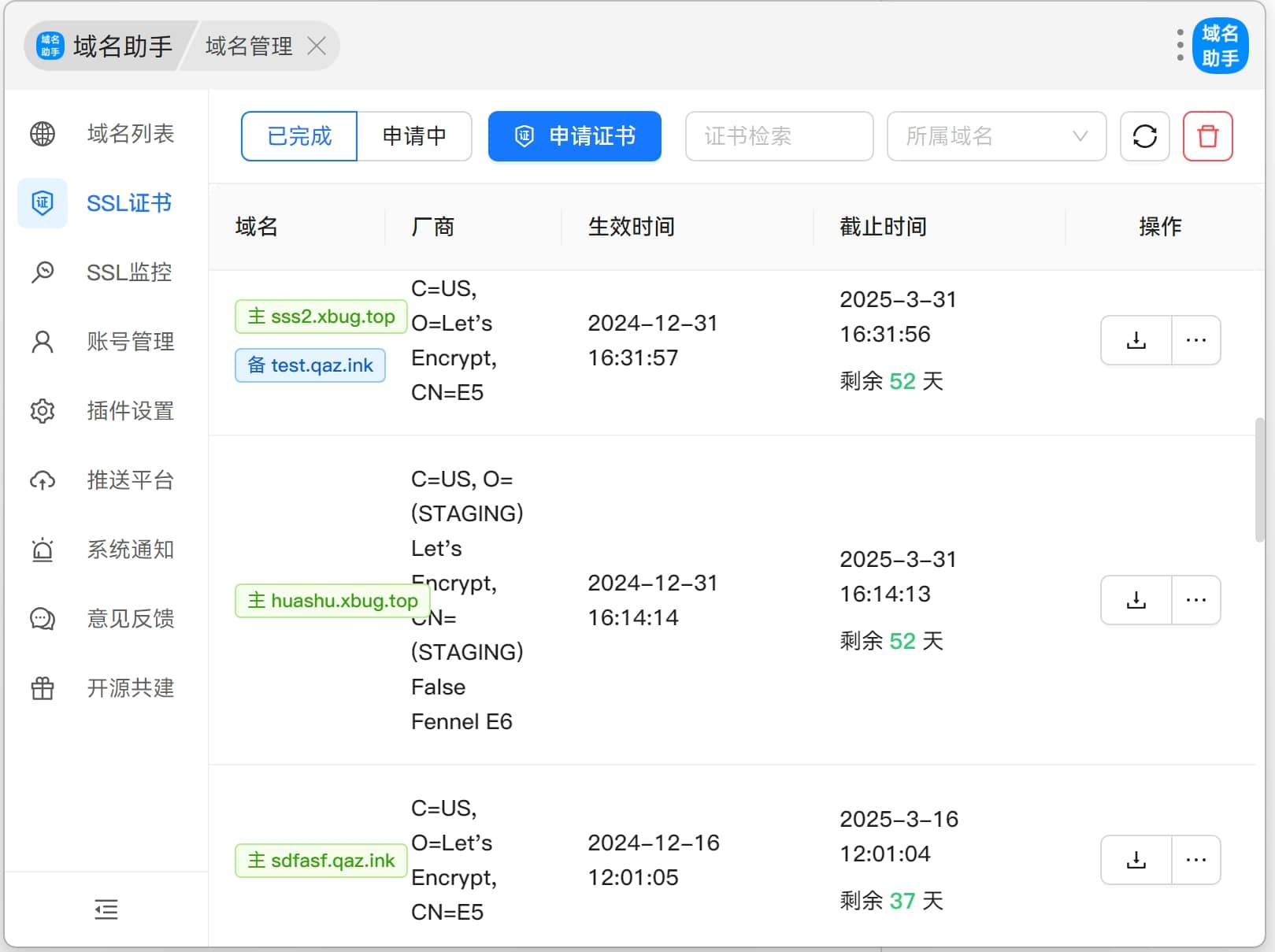Screen dimensions: 1275x952
Task: Click the vertical scrollbar of the table
Action: pos(1259,480)
